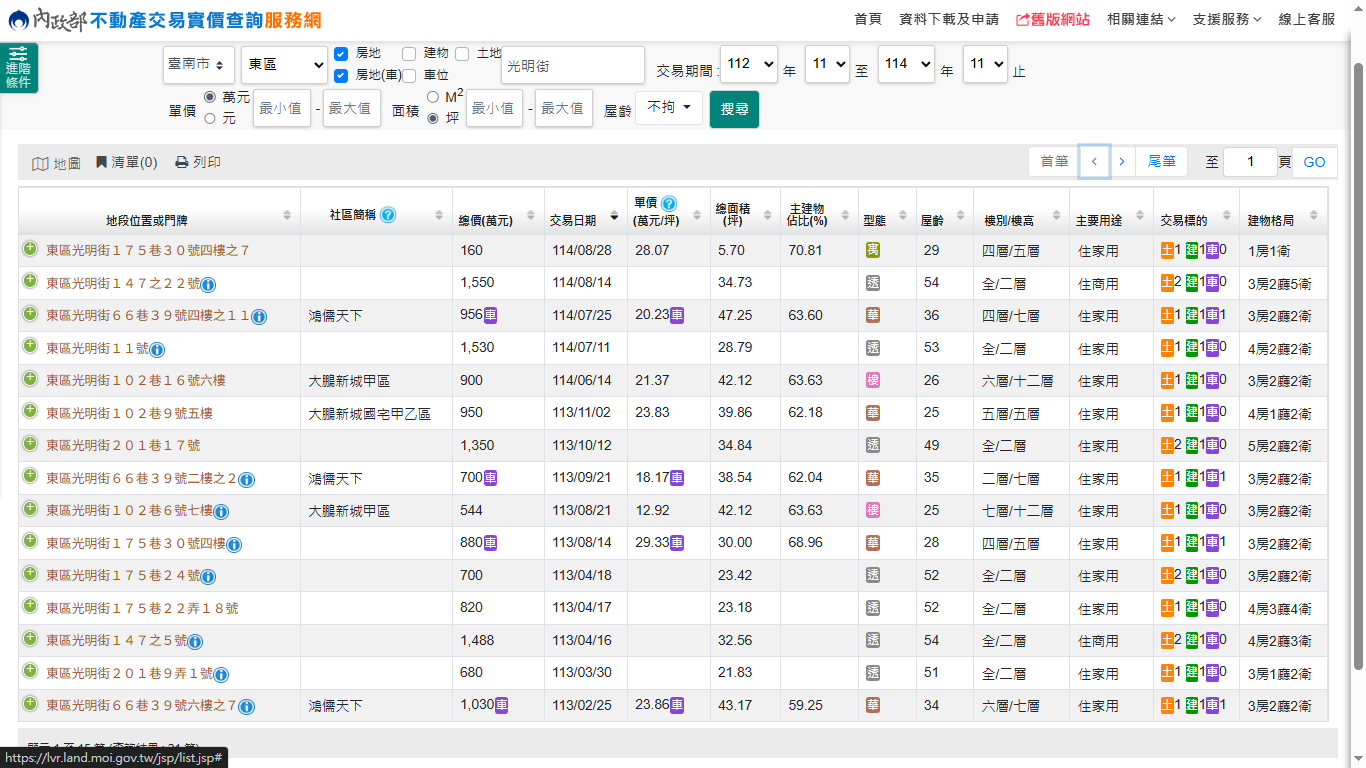Open the 舊版網站 link
The height and width of the screenshot is (768, 1366).
(1052, 19)
